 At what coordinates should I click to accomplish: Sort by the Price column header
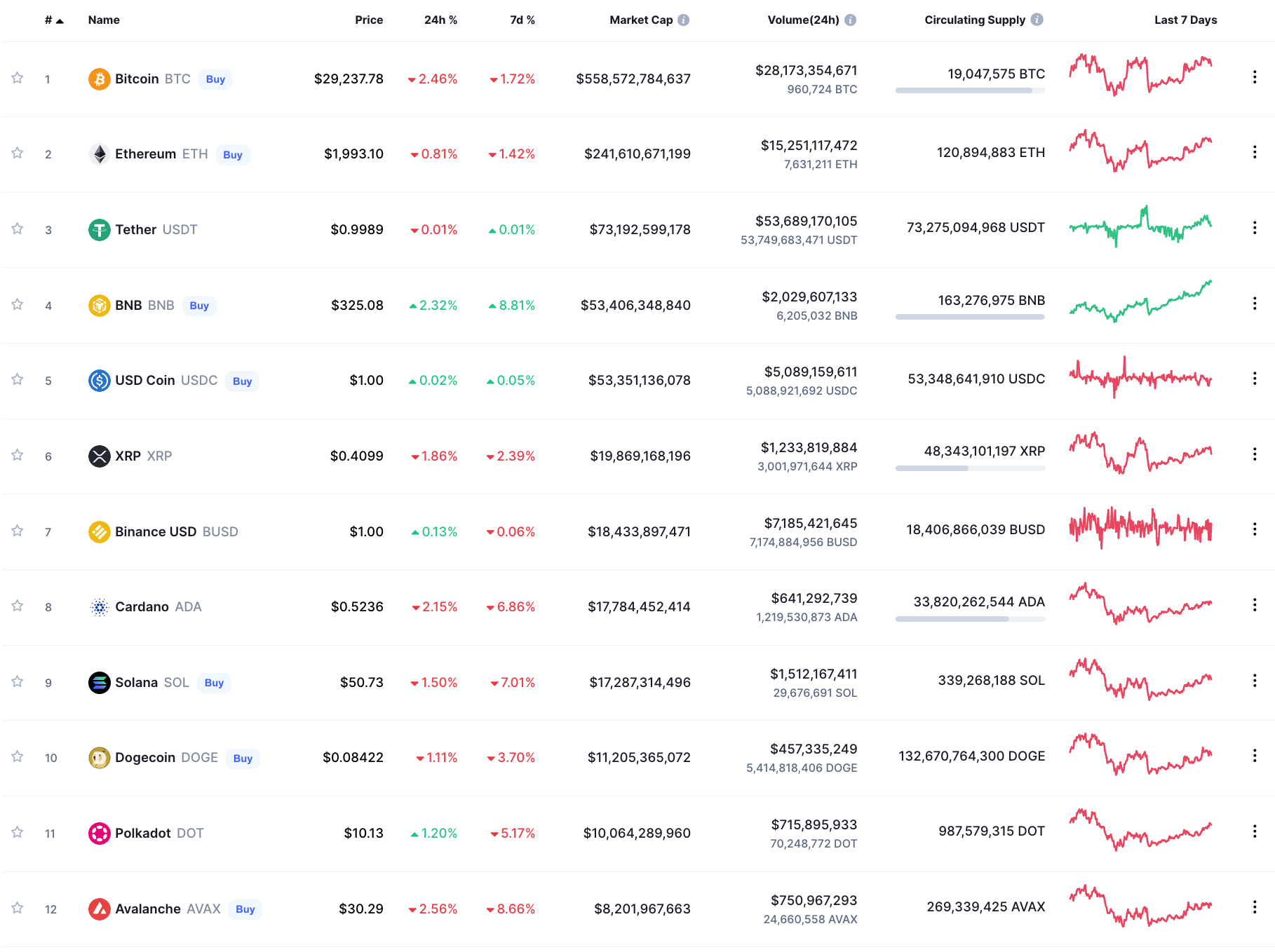[x=370, y=20]
